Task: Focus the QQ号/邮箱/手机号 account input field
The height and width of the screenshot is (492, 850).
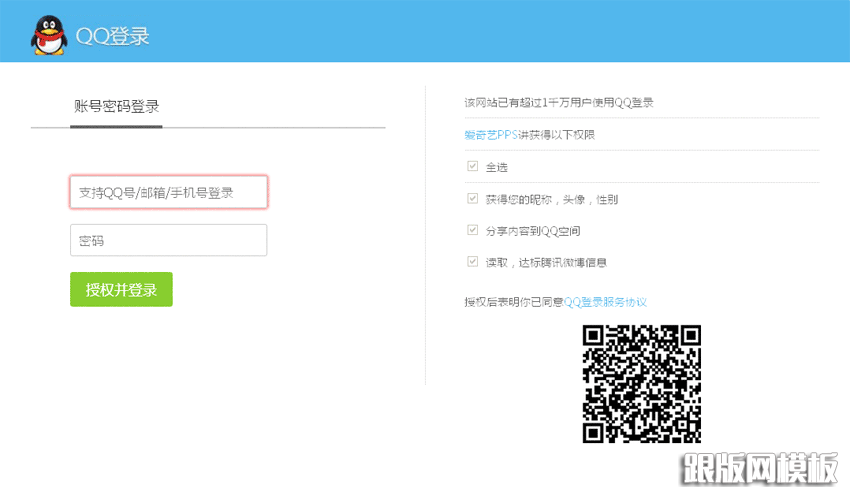Action: [168, 192]
